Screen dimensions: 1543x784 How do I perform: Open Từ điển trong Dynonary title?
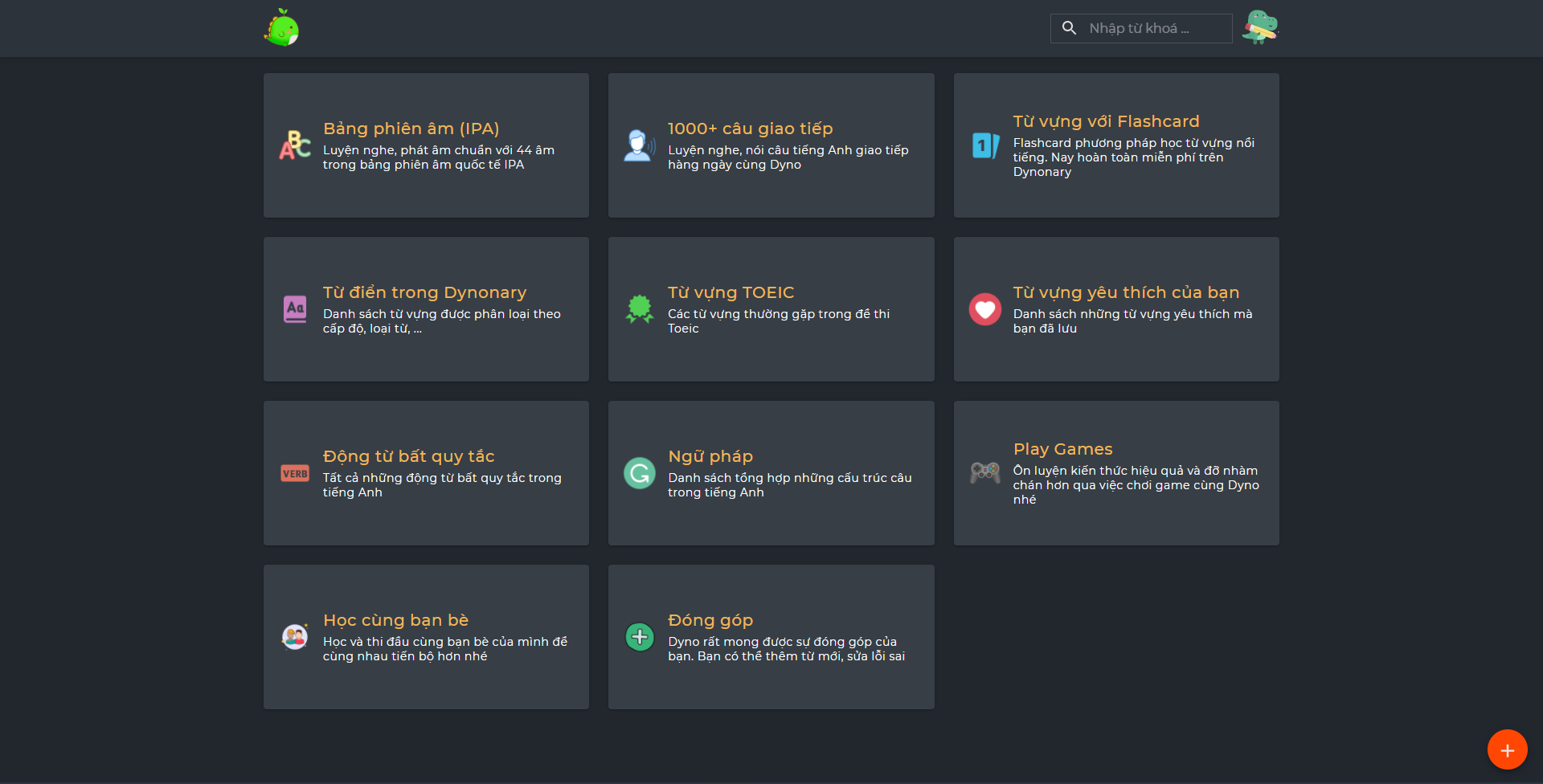tap(424, 292)
